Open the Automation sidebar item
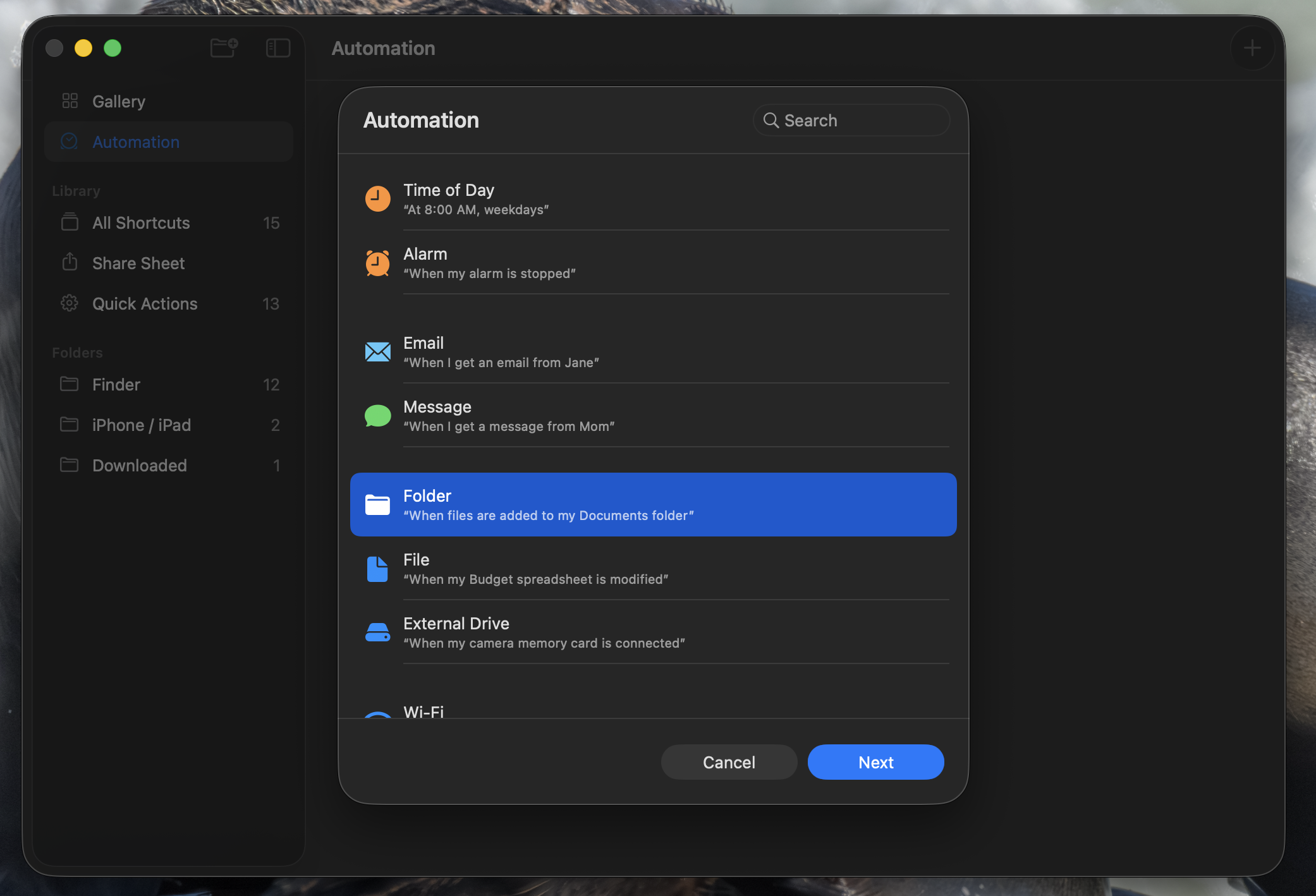1316x896 pixels. pyautogui.click(x=136, y=142)
